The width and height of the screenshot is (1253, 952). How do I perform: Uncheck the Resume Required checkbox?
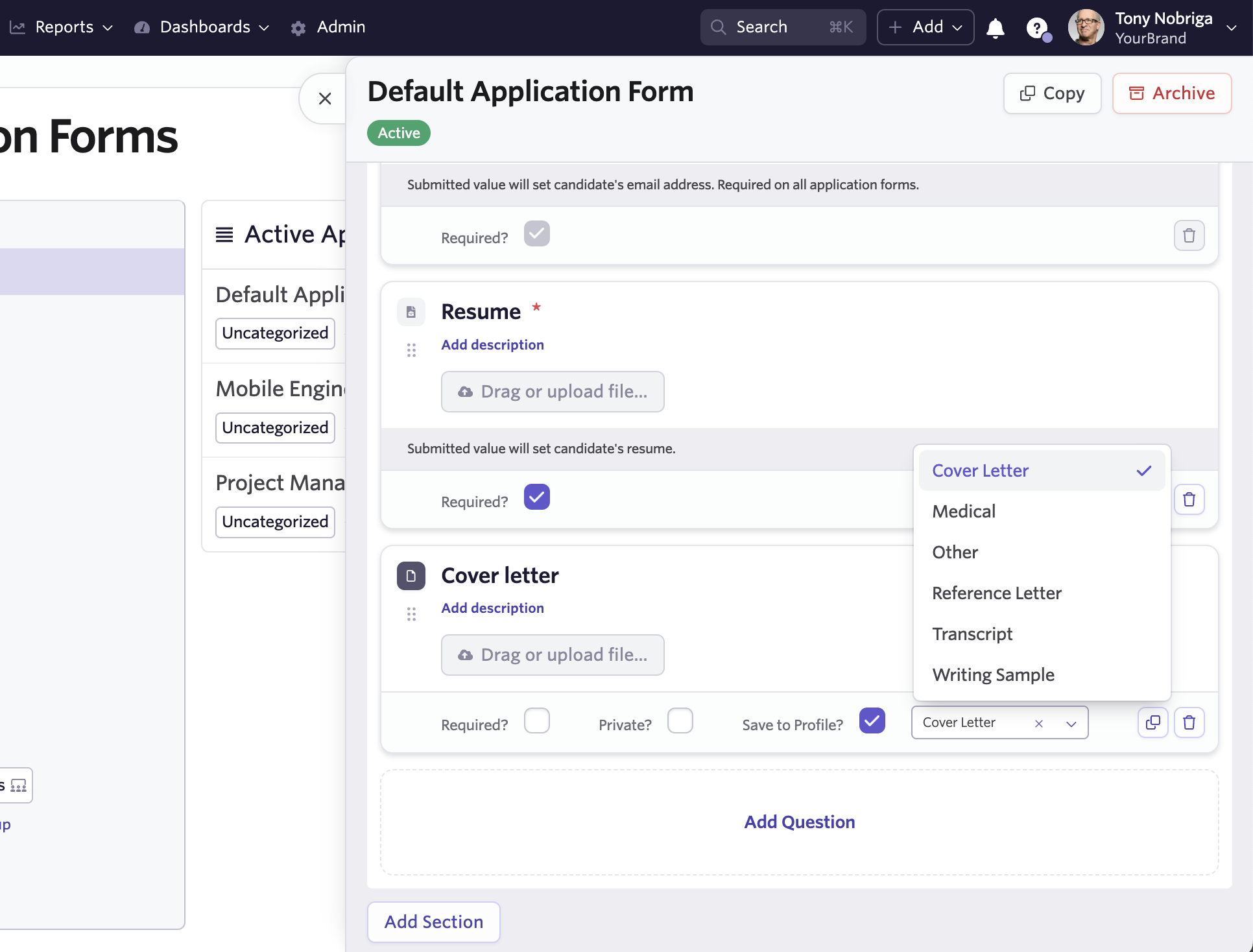pyautogui.click(x=536, y=497)
